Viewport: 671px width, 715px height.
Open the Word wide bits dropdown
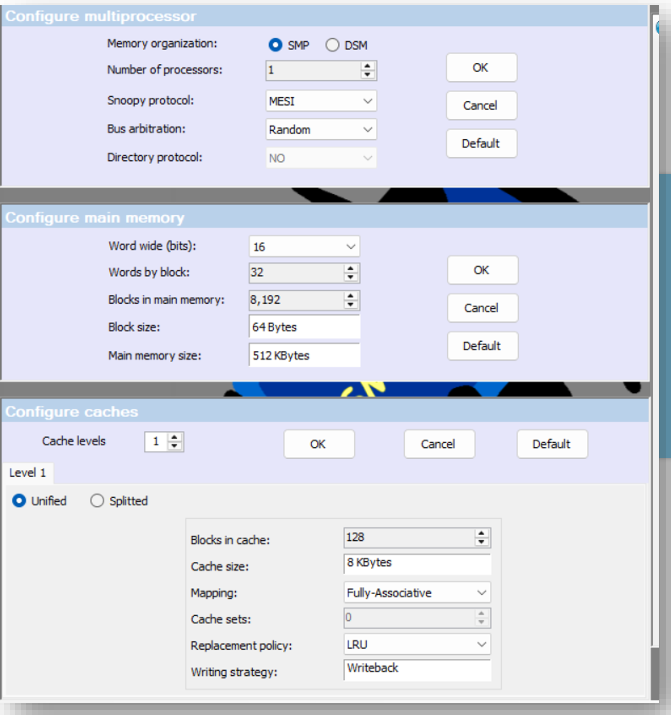click(304, 247)
